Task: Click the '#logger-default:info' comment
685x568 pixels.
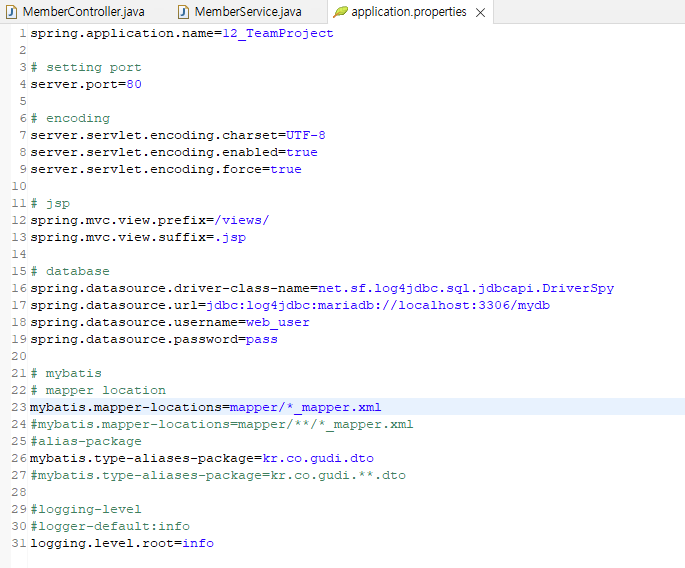Action: 110,526
